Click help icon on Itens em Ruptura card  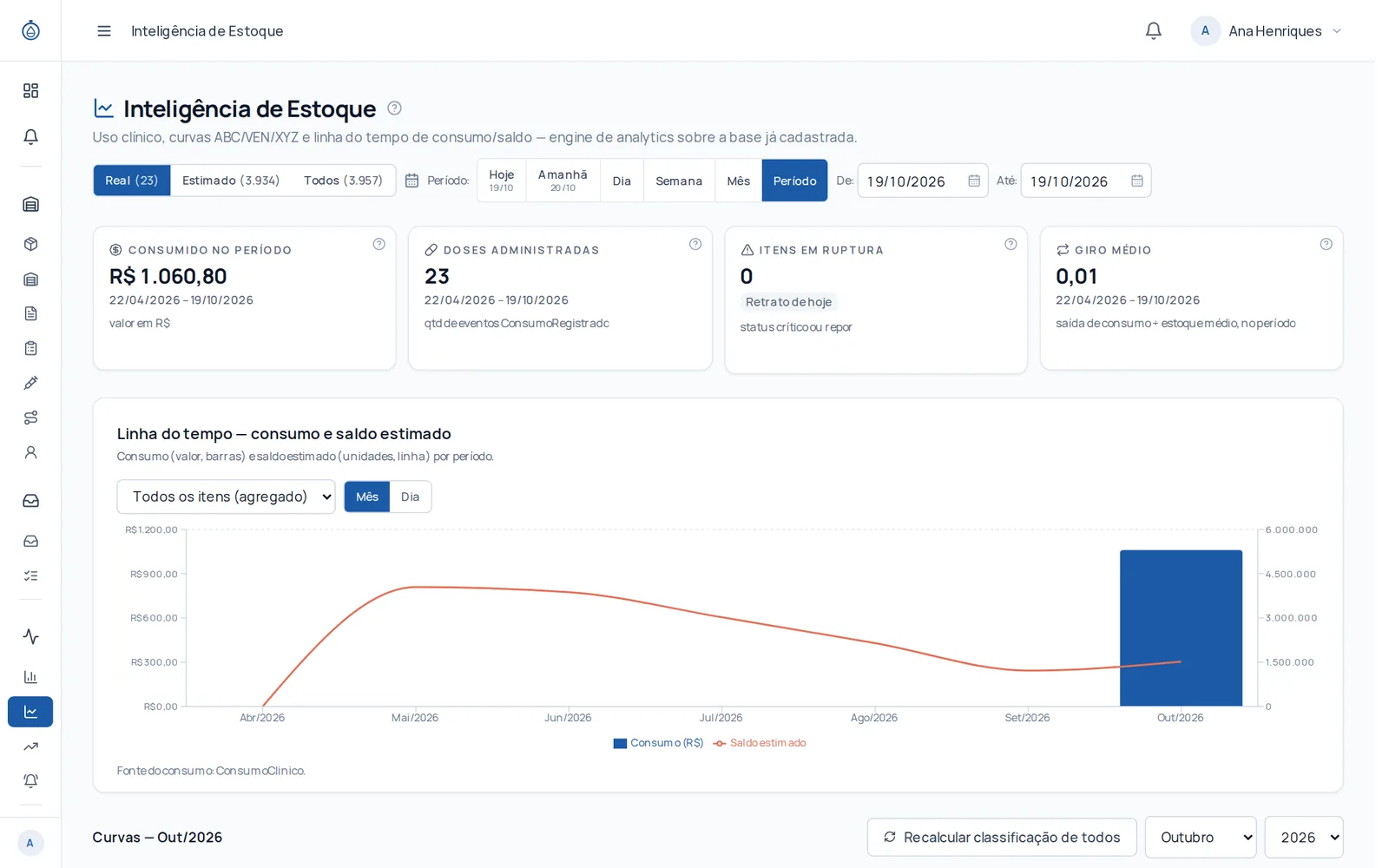[x=1010, y=244]
